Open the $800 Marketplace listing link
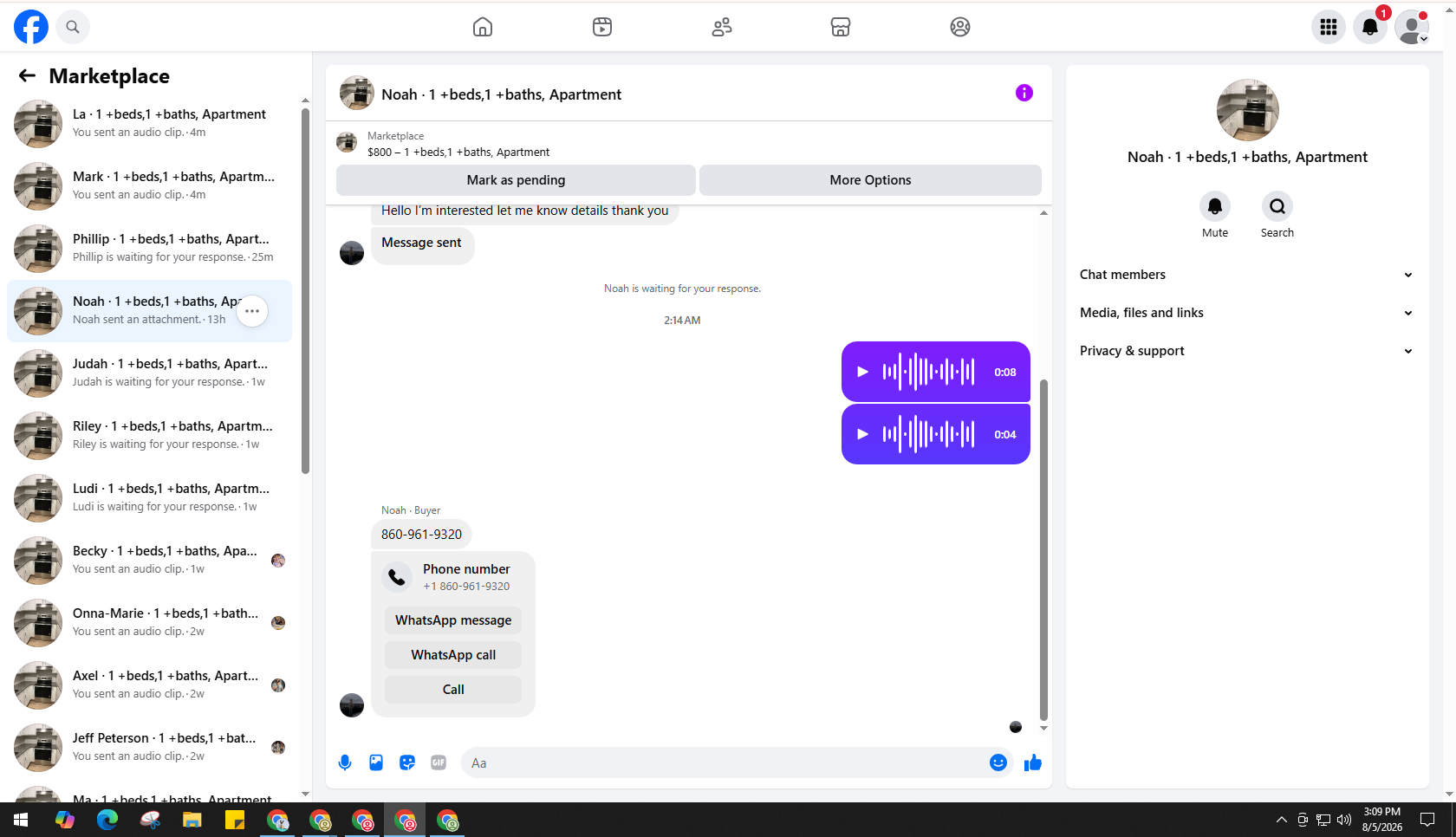 (458, 152)
